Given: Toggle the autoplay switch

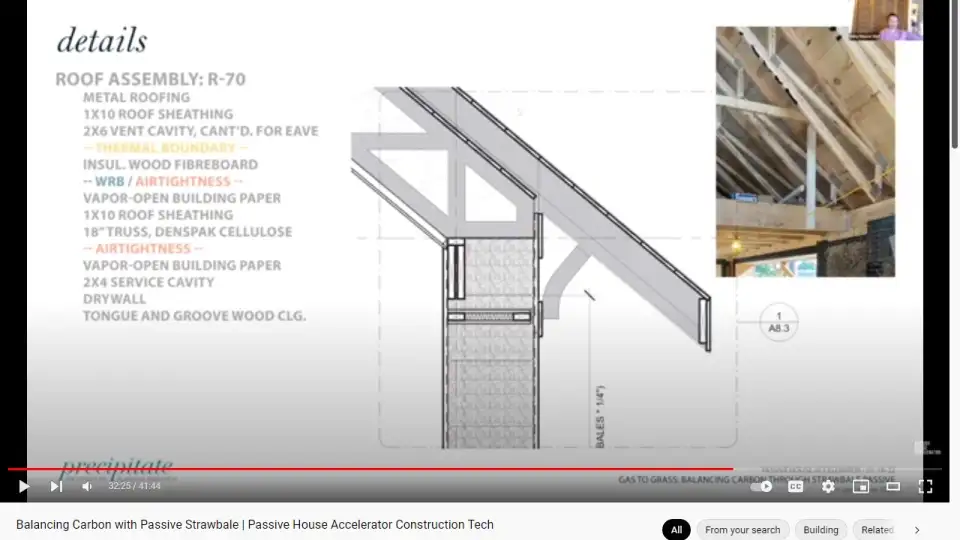Looking at the screenshot, I should point(762,487).
